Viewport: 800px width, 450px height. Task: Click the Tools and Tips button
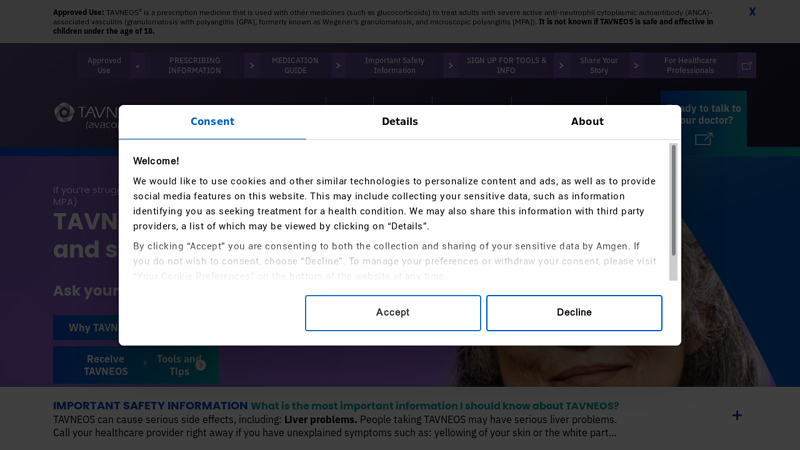pyautogui.click(x=179, y=365)
